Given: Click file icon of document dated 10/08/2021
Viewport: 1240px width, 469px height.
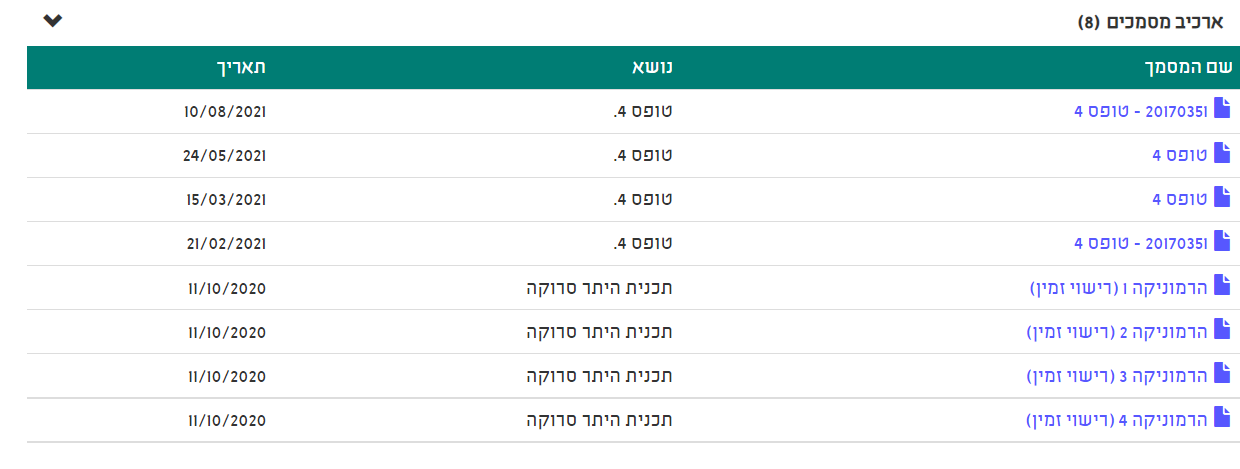Looking at the screenshot, I should (1222, 109).
